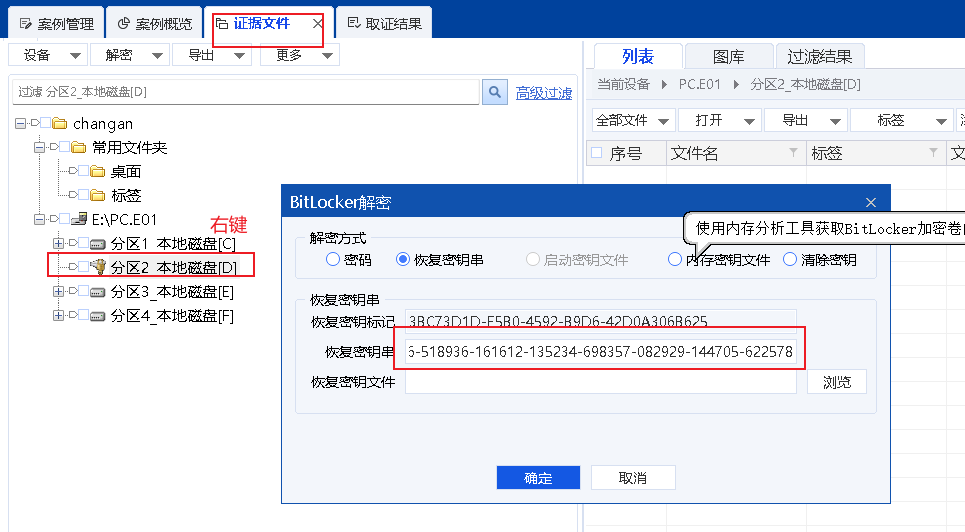Expand the 分区3_本地磁盘[E] node
The height and width of the screenshot is (532, 965).
58,291
